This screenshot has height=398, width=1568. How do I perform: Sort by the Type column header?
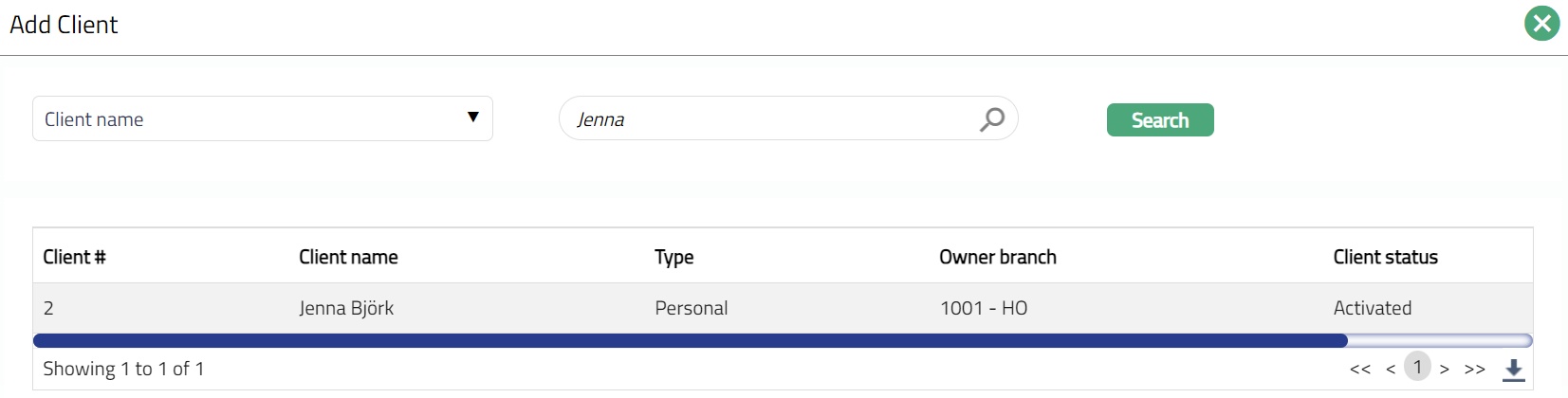click(x=673, y=257)
